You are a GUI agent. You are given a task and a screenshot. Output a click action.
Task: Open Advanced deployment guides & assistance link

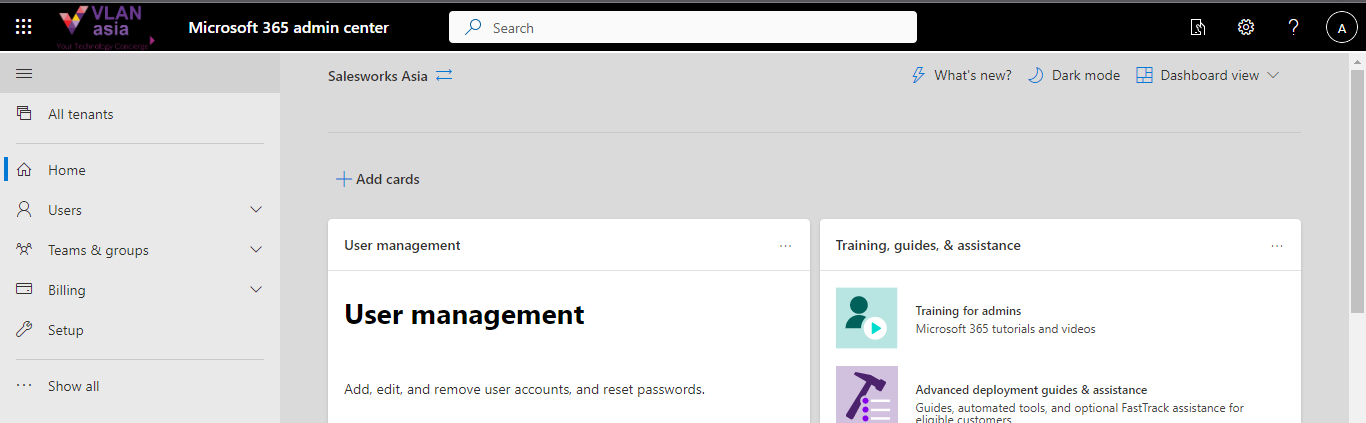[1031, 390]
